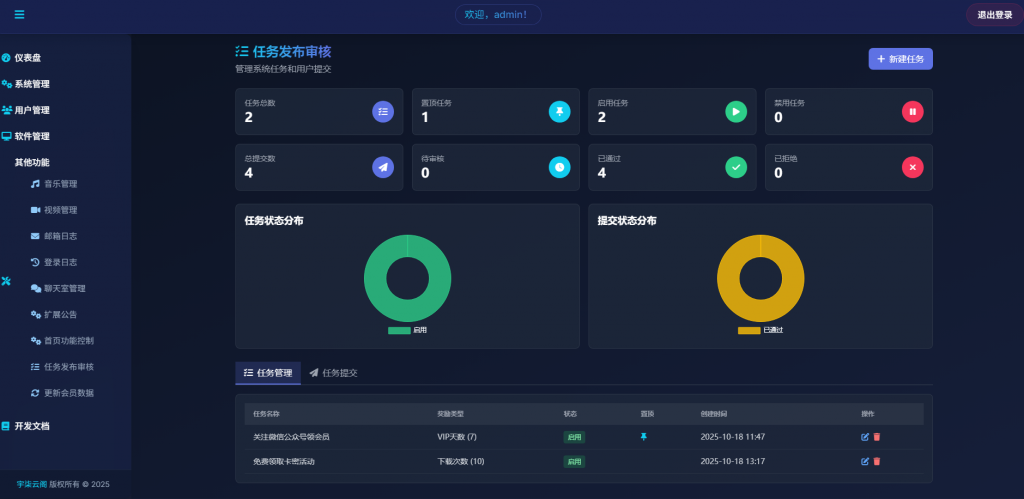Click the 已拒绝 cross icon
This screenshot has width=1024, height=499.
(912, 167)
